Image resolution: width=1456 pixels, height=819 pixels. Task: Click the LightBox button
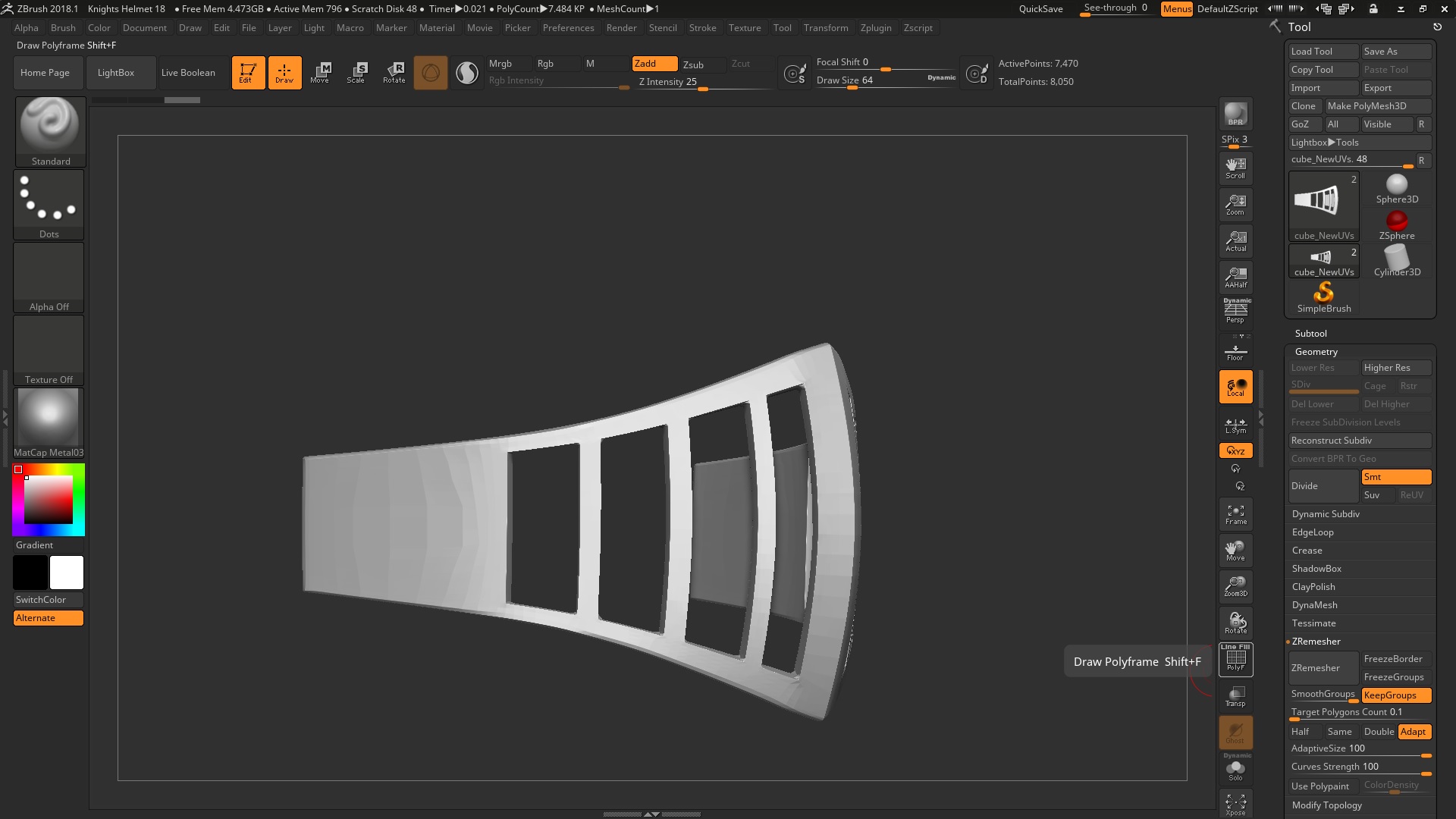pos(121,73)
